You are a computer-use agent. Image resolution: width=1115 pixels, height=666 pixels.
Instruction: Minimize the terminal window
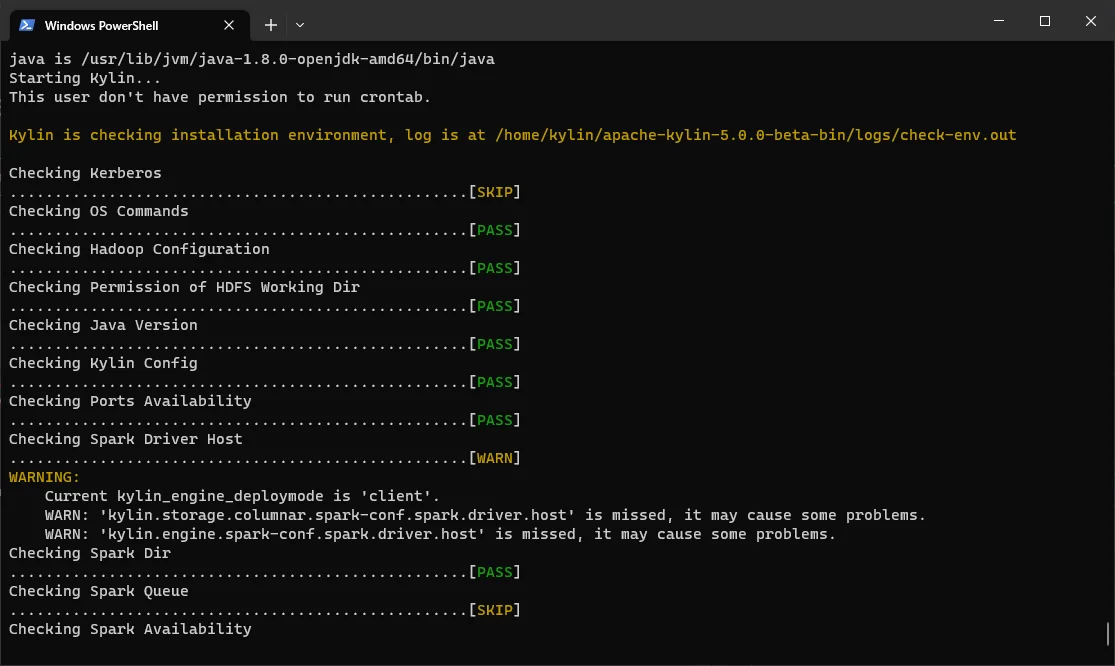pos(998,21)
